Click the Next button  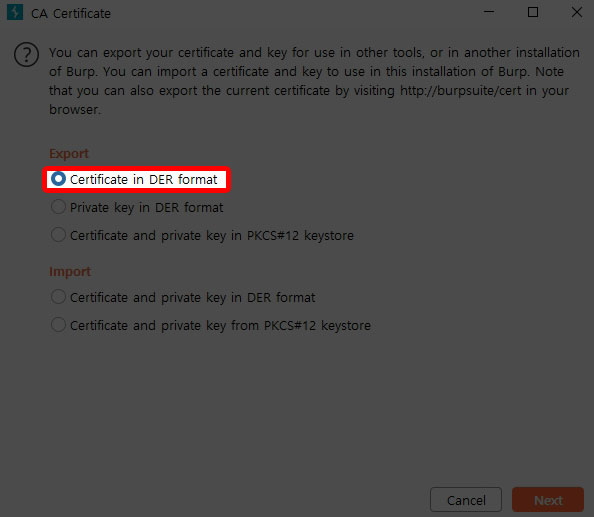[x=548, y=500]
